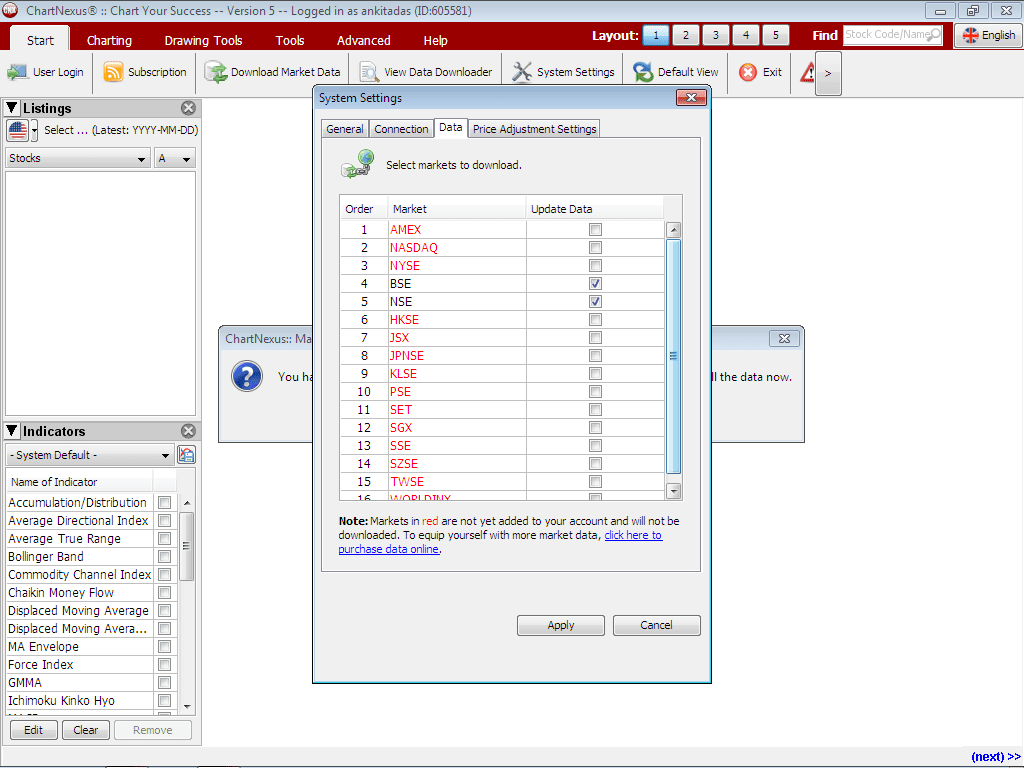Click the red Exit icon

[x=748, y=72]
